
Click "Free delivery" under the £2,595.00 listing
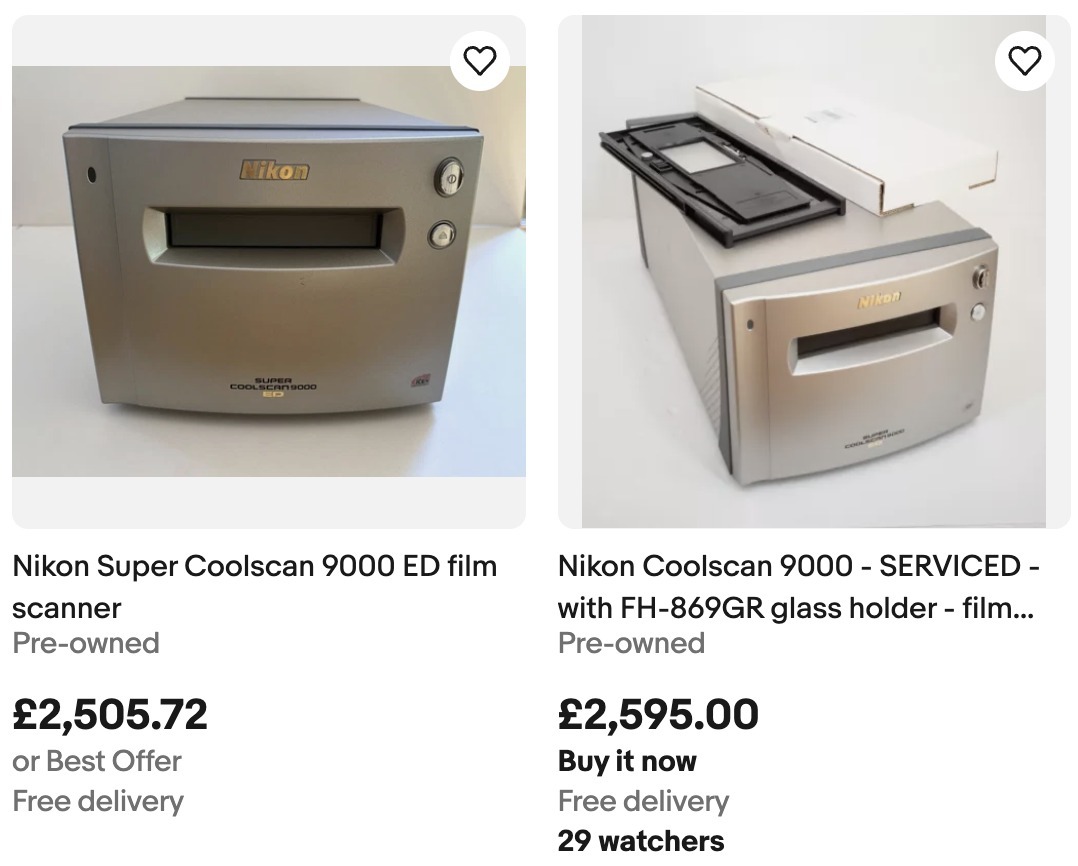[x=643, y=801]
